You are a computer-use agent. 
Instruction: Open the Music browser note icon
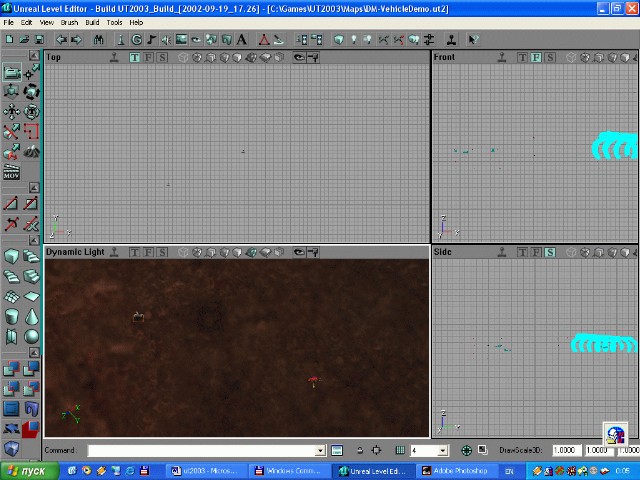point(151,40)
